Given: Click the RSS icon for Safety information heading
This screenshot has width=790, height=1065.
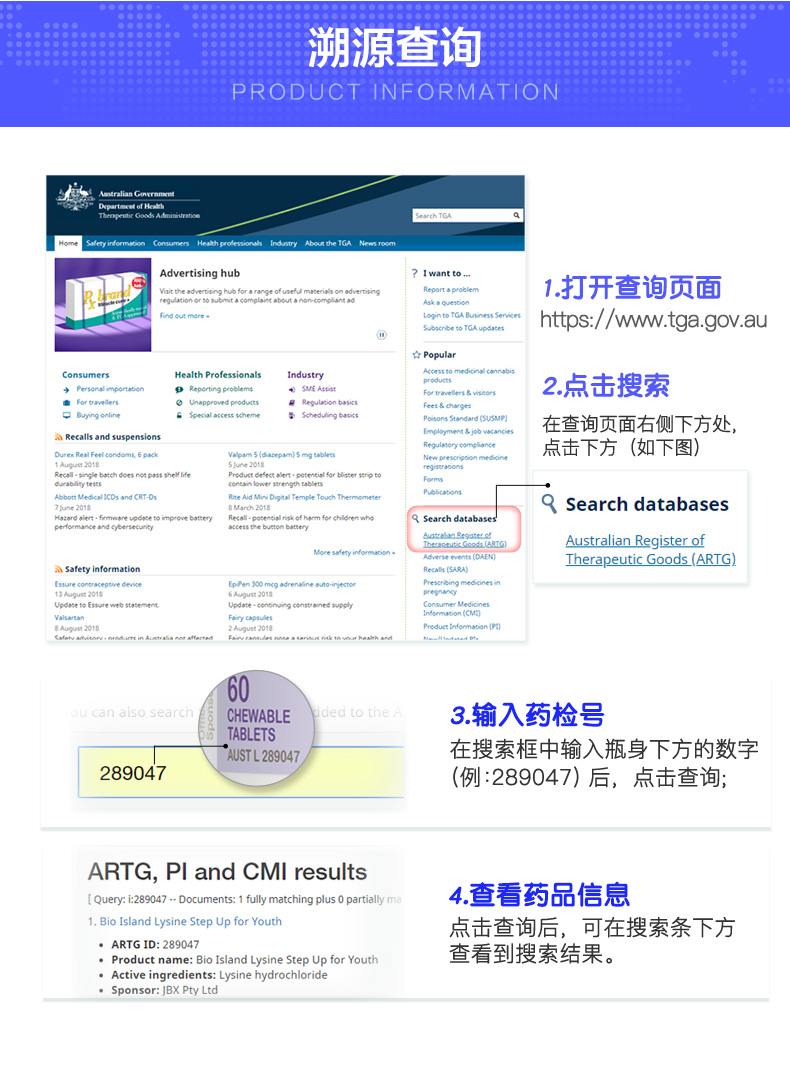Looking at the screenshot, I should [58, 569].
